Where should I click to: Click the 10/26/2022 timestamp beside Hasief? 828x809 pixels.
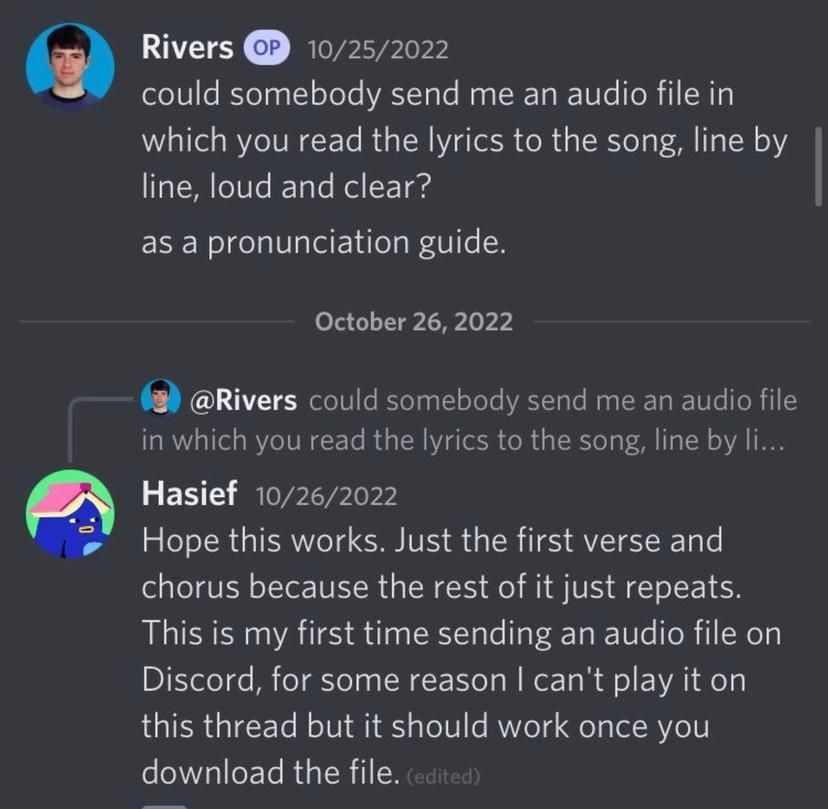pos(327,496)
